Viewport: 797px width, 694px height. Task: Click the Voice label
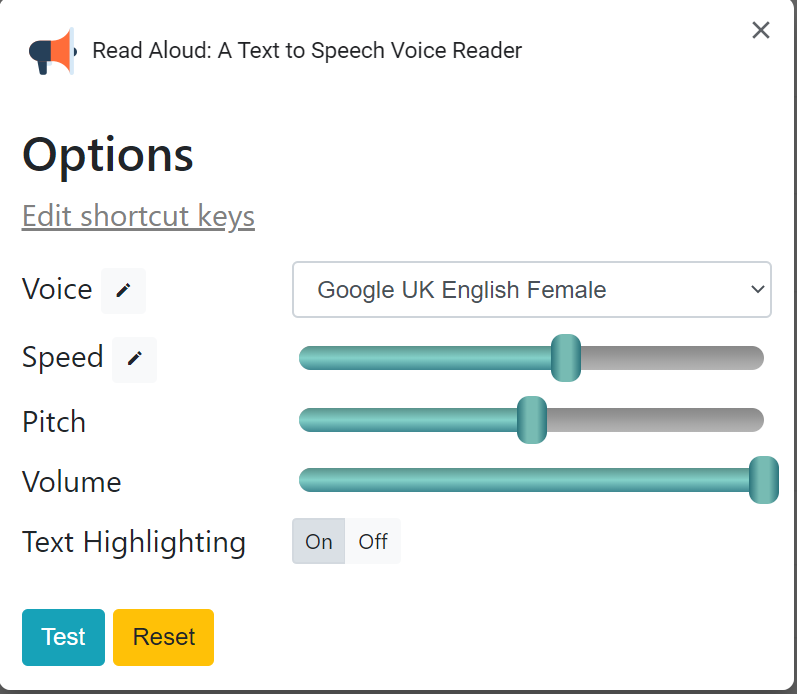coord(57,289)
